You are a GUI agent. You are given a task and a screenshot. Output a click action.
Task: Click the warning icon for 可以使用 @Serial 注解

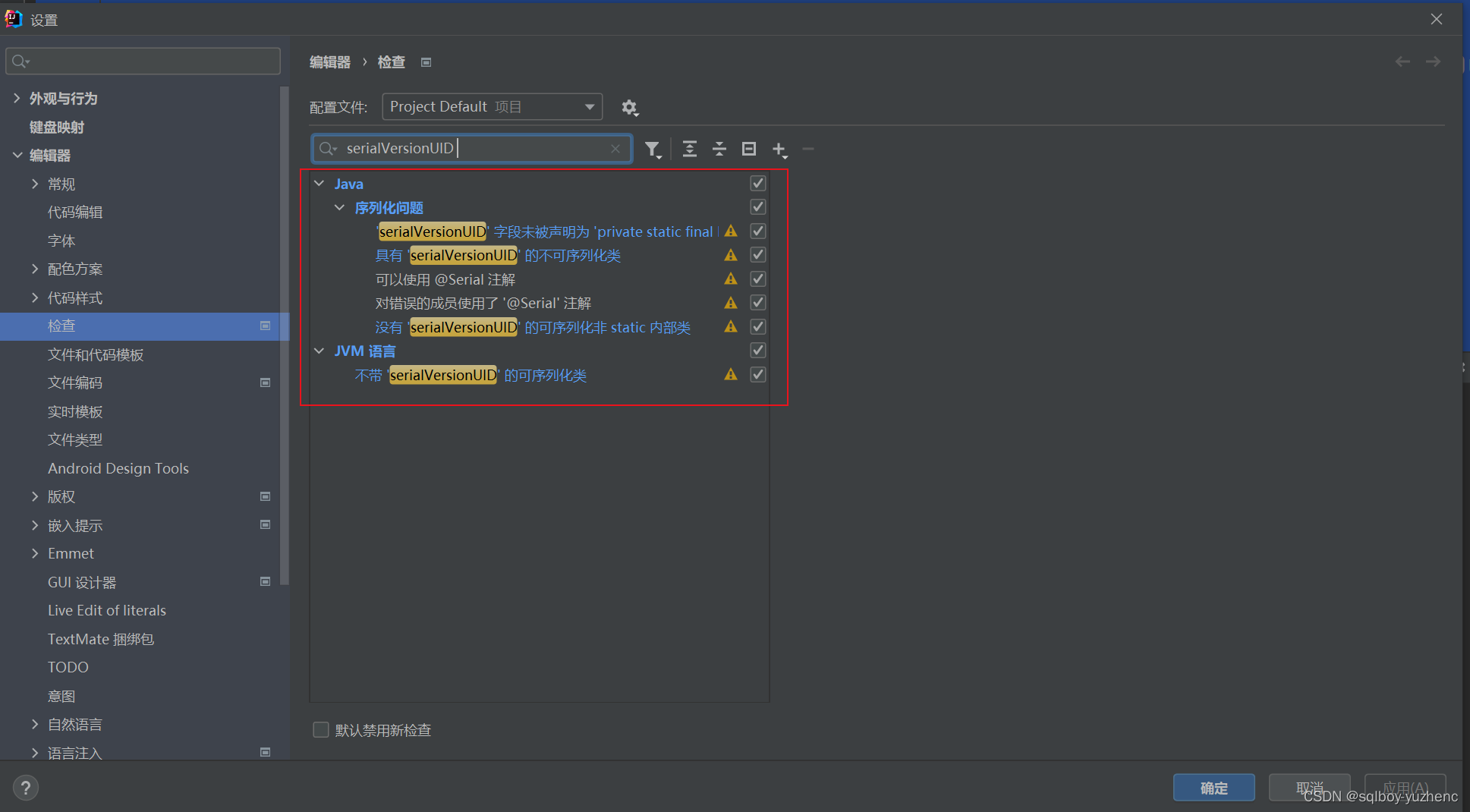point(731,279)
